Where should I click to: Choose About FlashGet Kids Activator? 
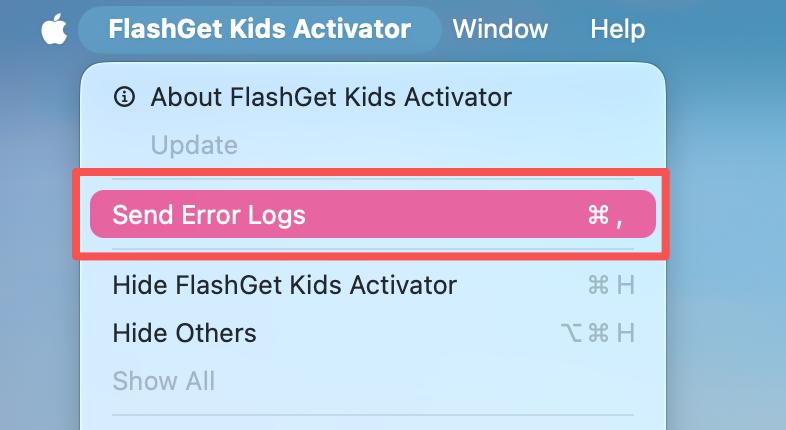[330, 97]
